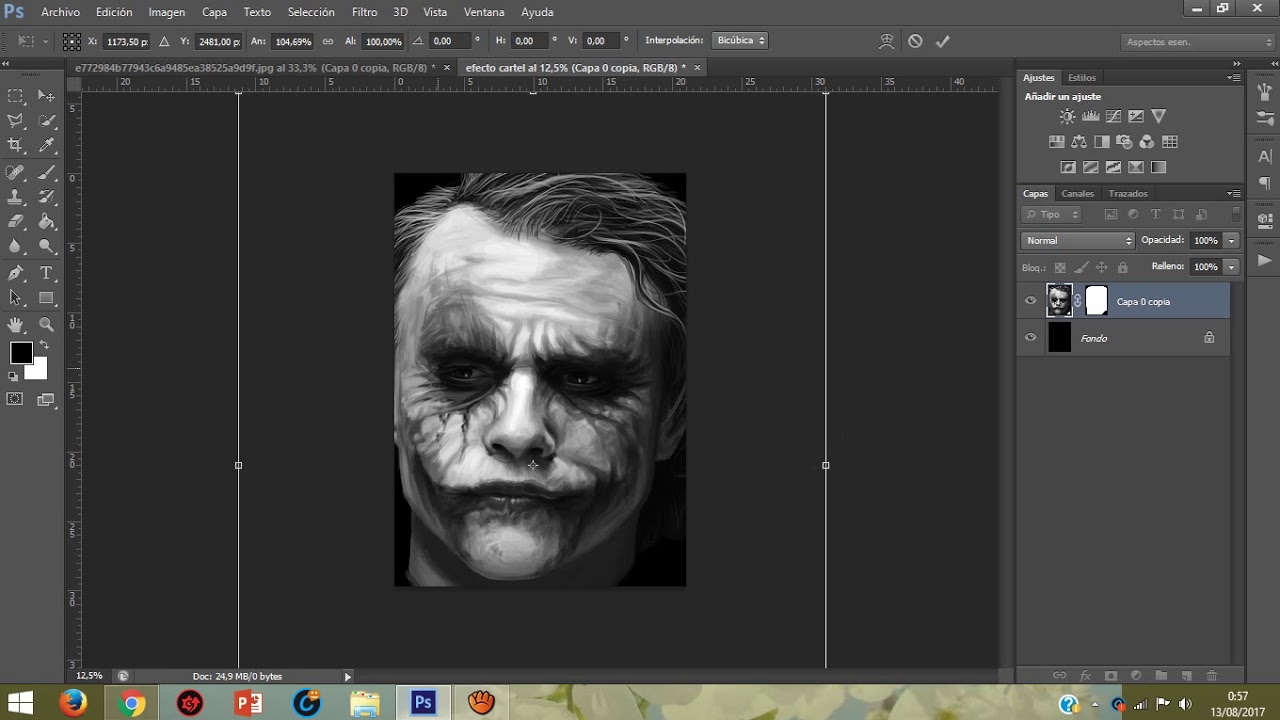
Task: Open Photoshop from the Windows taskbar
Action: tap(423, 703)
